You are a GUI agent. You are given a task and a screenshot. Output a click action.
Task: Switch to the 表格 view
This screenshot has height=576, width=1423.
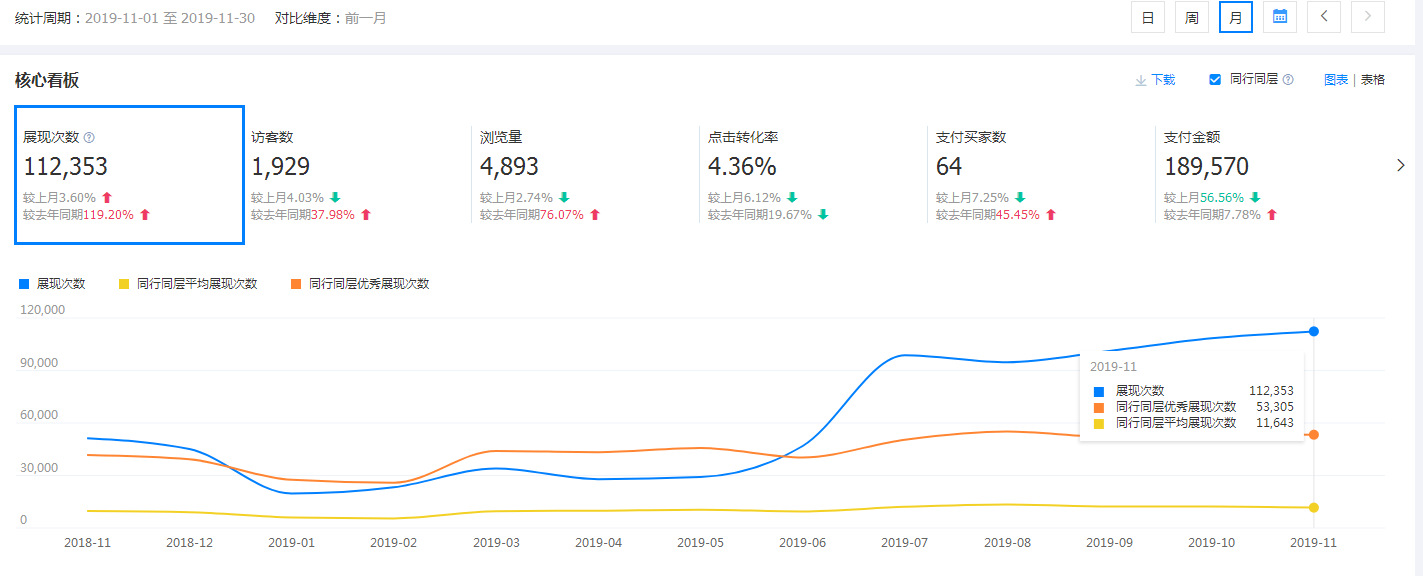1373,80
